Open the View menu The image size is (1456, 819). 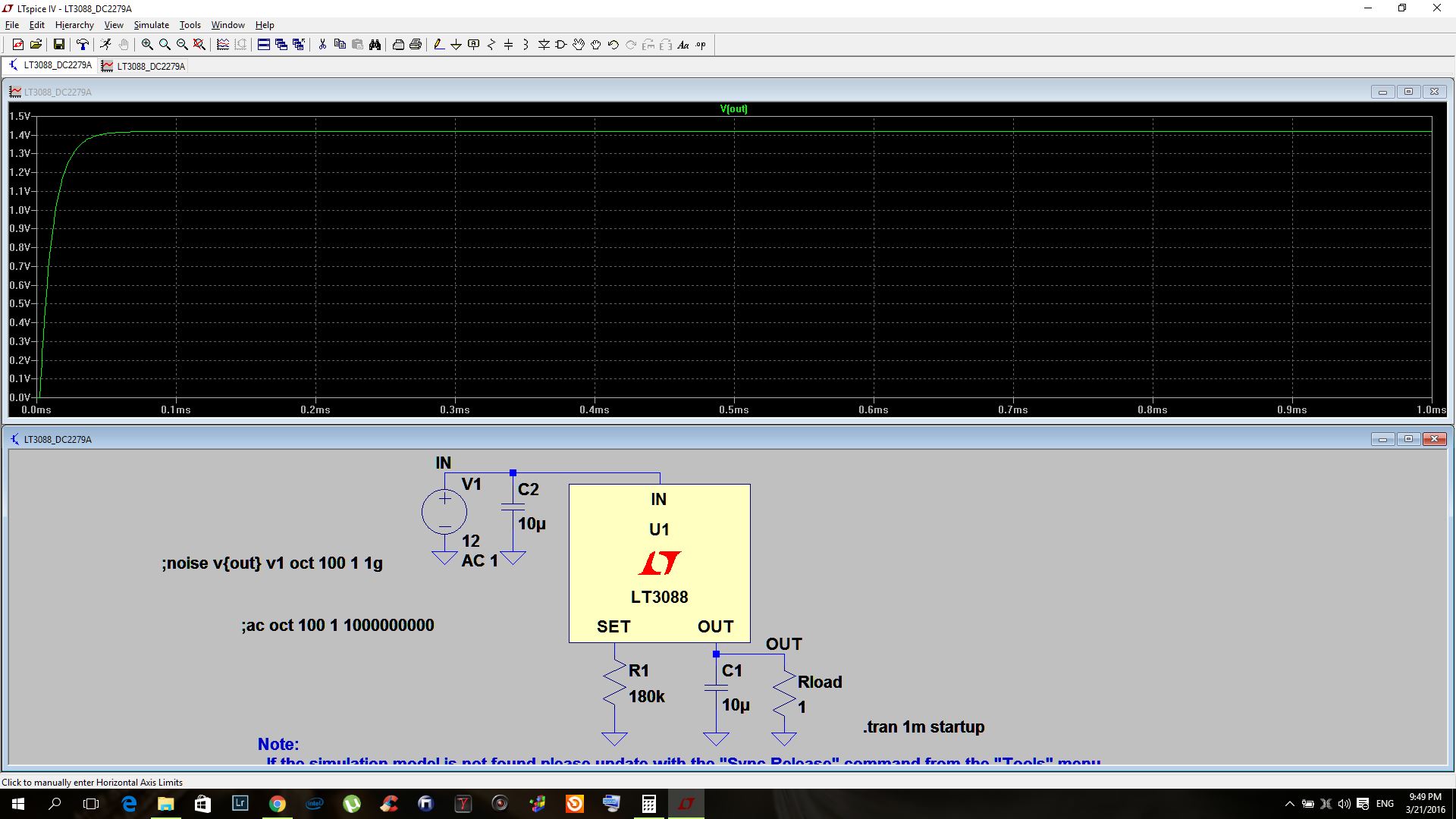pyautogui.click(x=114, y=25)
